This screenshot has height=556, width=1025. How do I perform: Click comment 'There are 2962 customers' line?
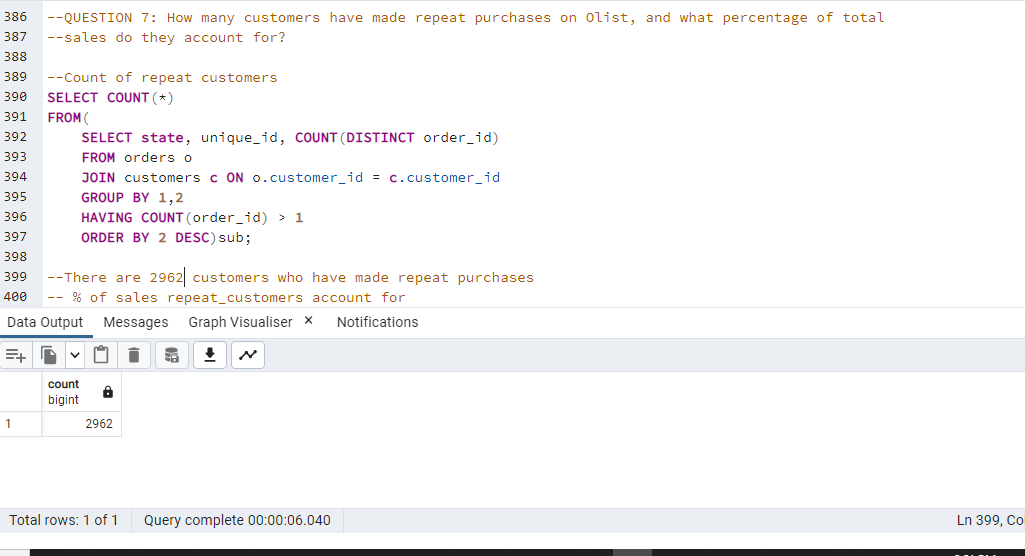(290, 278)
